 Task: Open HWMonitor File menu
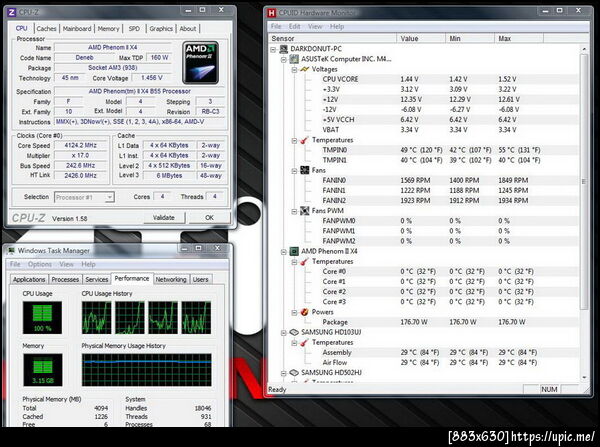tap(276, 26)
